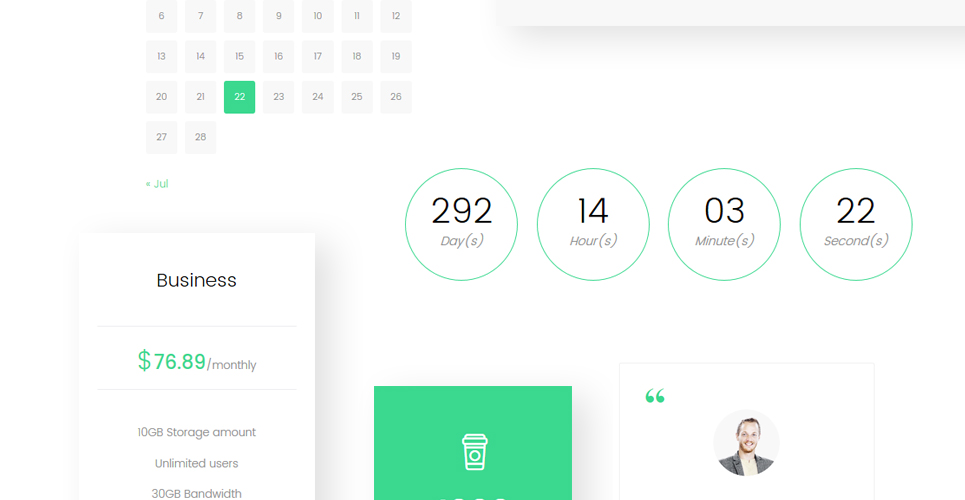This screenshot has width=965, height=500.
Task: Select calendar day 9
Action: (279, 16)
